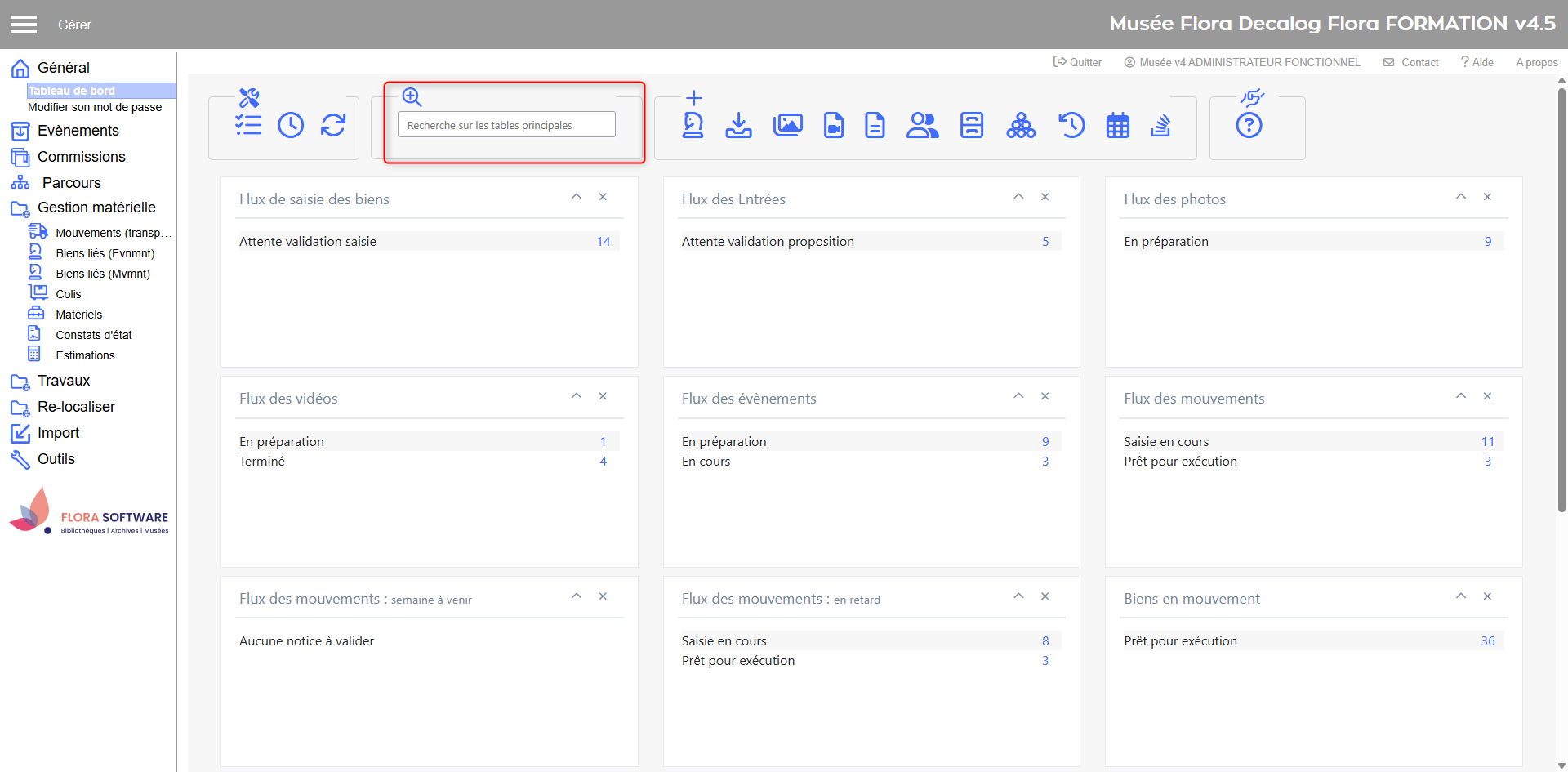Open the 14 pending Attente validation saisie

tap(603, 242)
